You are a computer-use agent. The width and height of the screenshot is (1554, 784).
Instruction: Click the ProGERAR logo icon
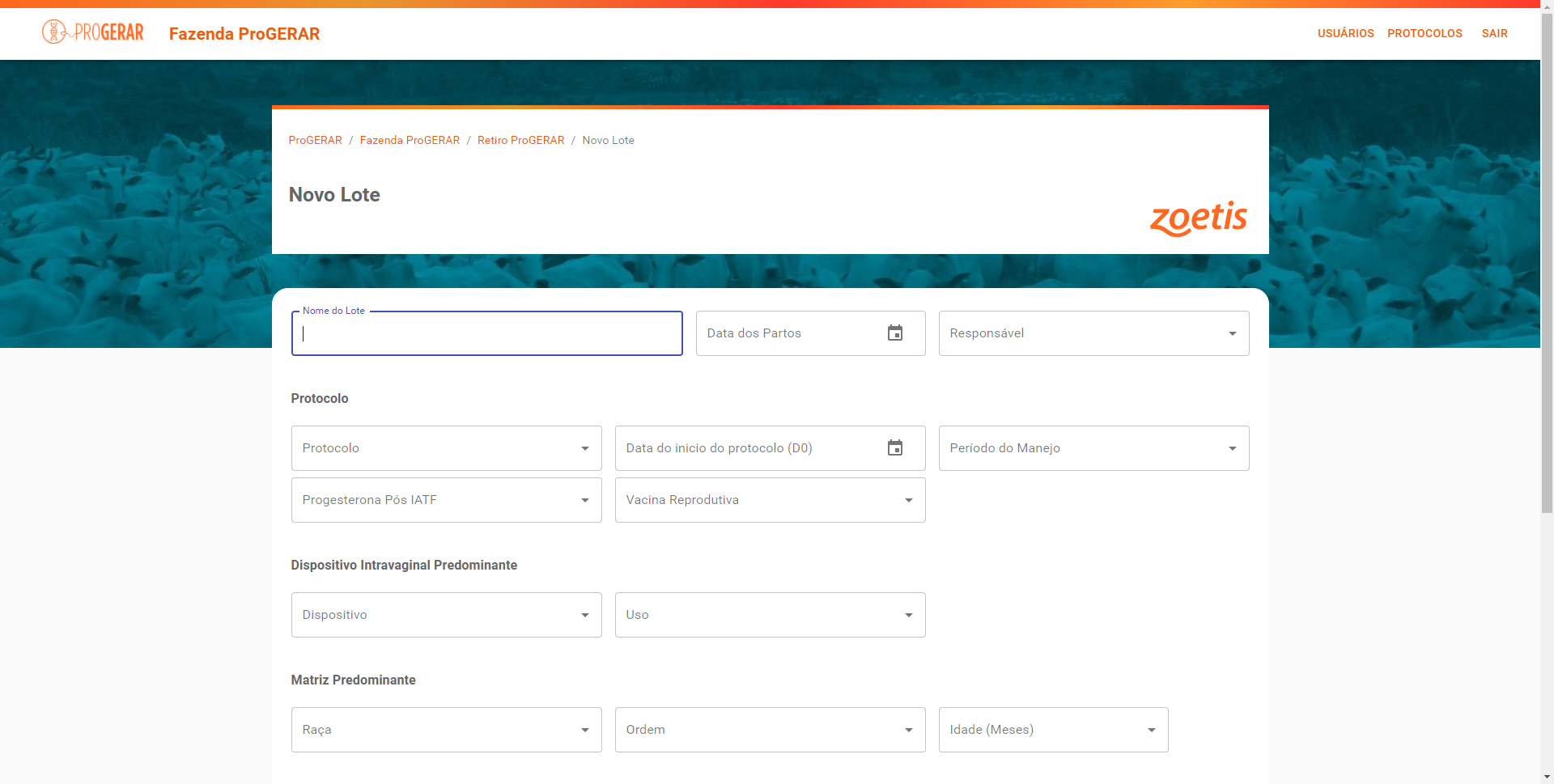tap(92, 32)
